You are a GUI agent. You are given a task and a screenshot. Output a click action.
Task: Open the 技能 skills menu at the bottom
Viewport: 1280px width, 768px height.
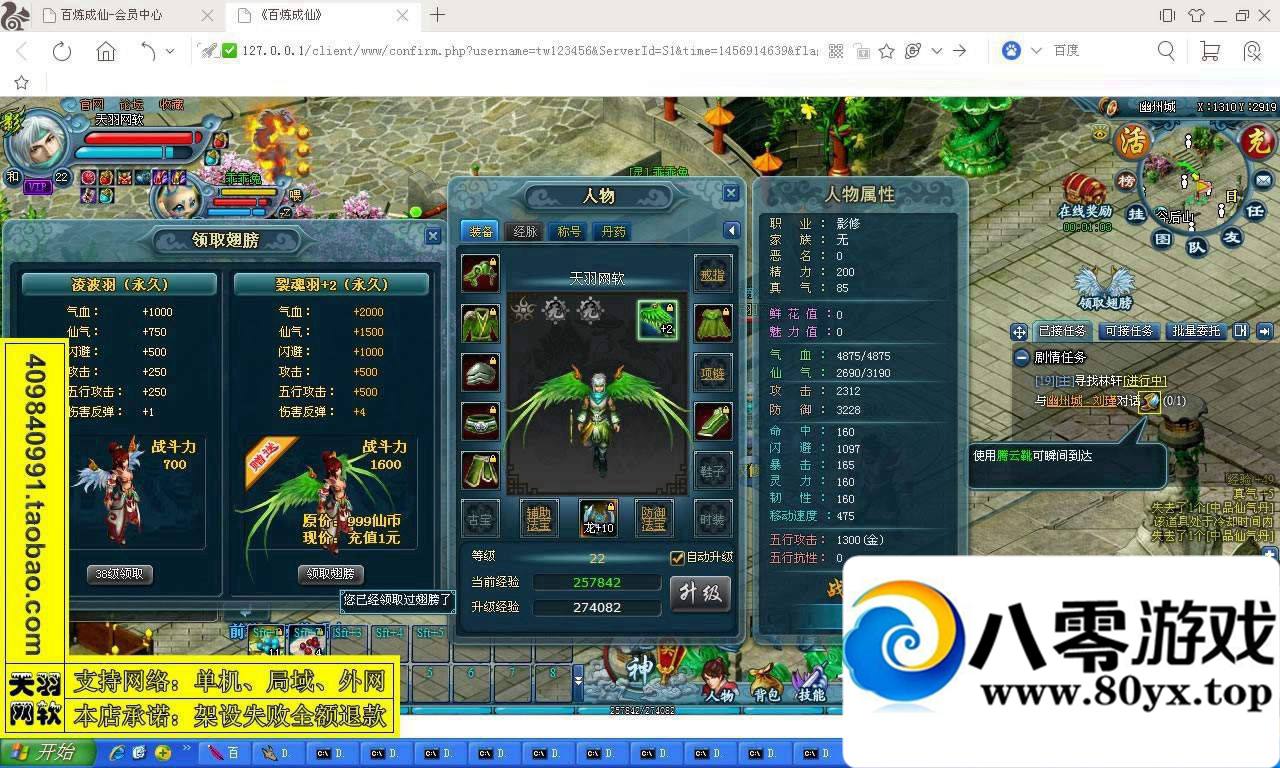pos(810,683)
